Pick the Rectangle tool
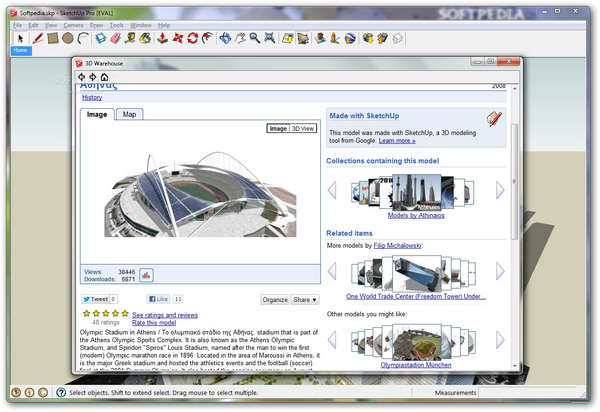Image resolution: width=600 pixels, height=412 pixels. click(53, 38)
